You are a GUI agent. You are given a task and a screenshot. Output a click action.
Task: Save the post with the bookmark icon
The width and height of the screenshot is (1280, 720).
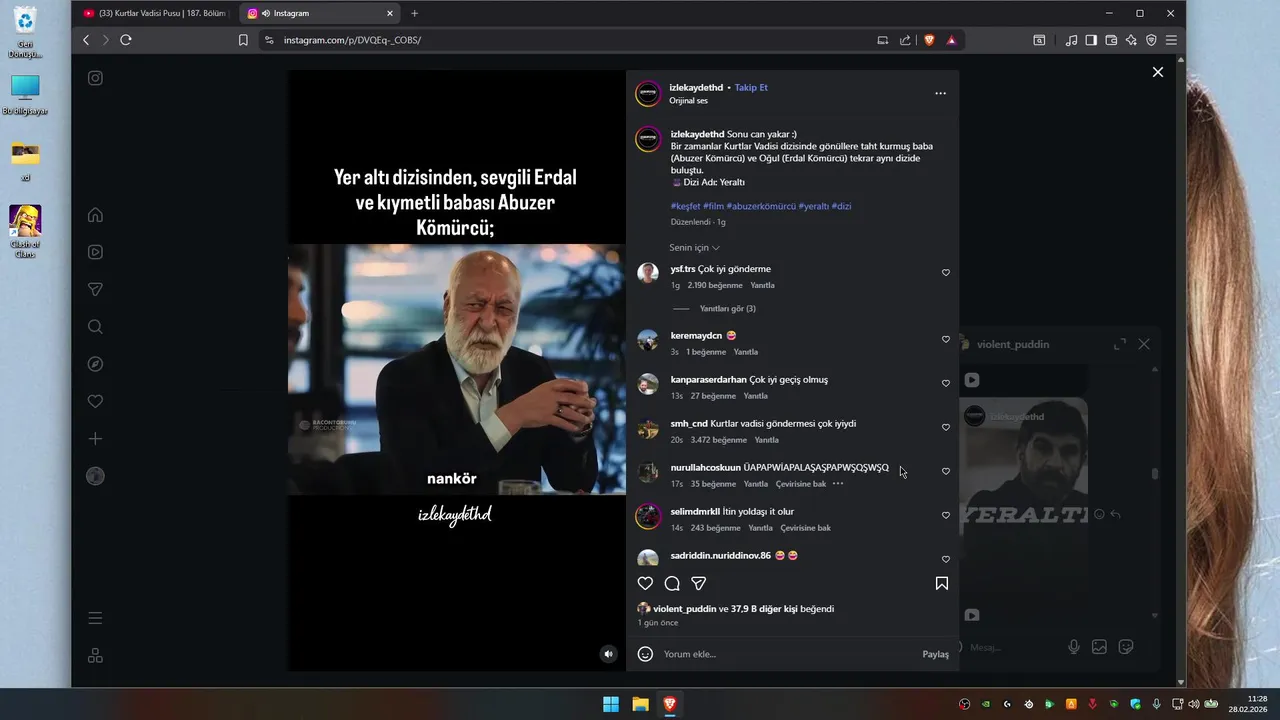click(941, 583)
